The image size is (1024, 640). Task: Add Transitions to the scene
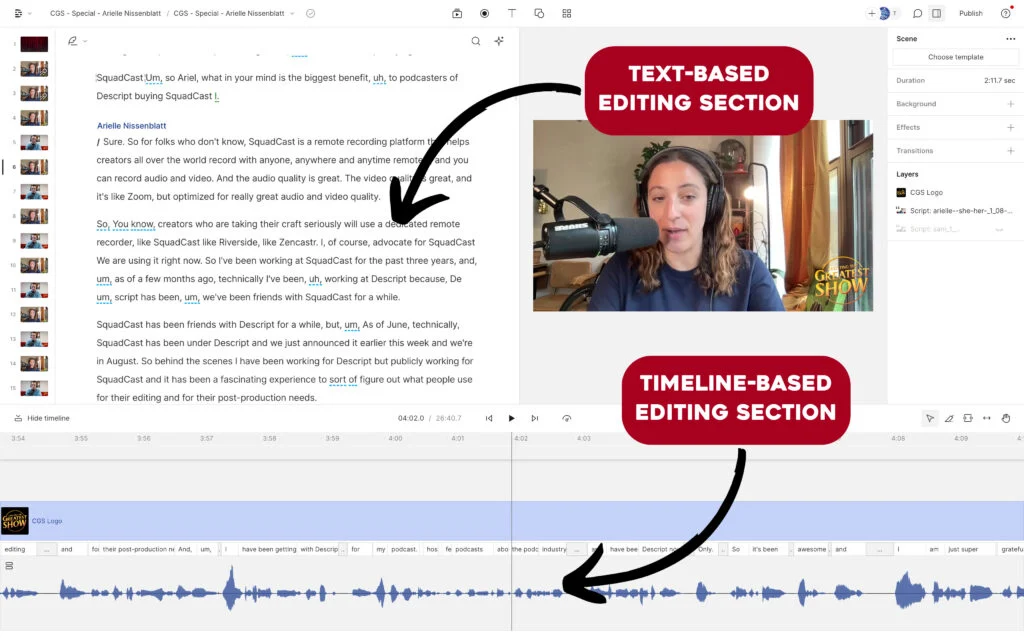click(1010, 151)
